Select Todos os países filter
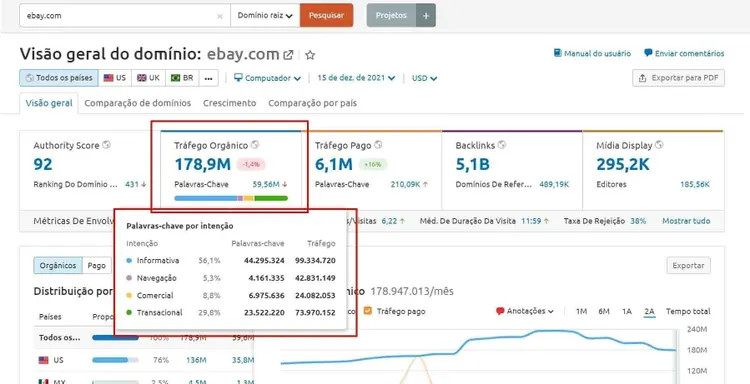Image resolution: width=750 pixels, height=384 pixels. tap(59, 78)
